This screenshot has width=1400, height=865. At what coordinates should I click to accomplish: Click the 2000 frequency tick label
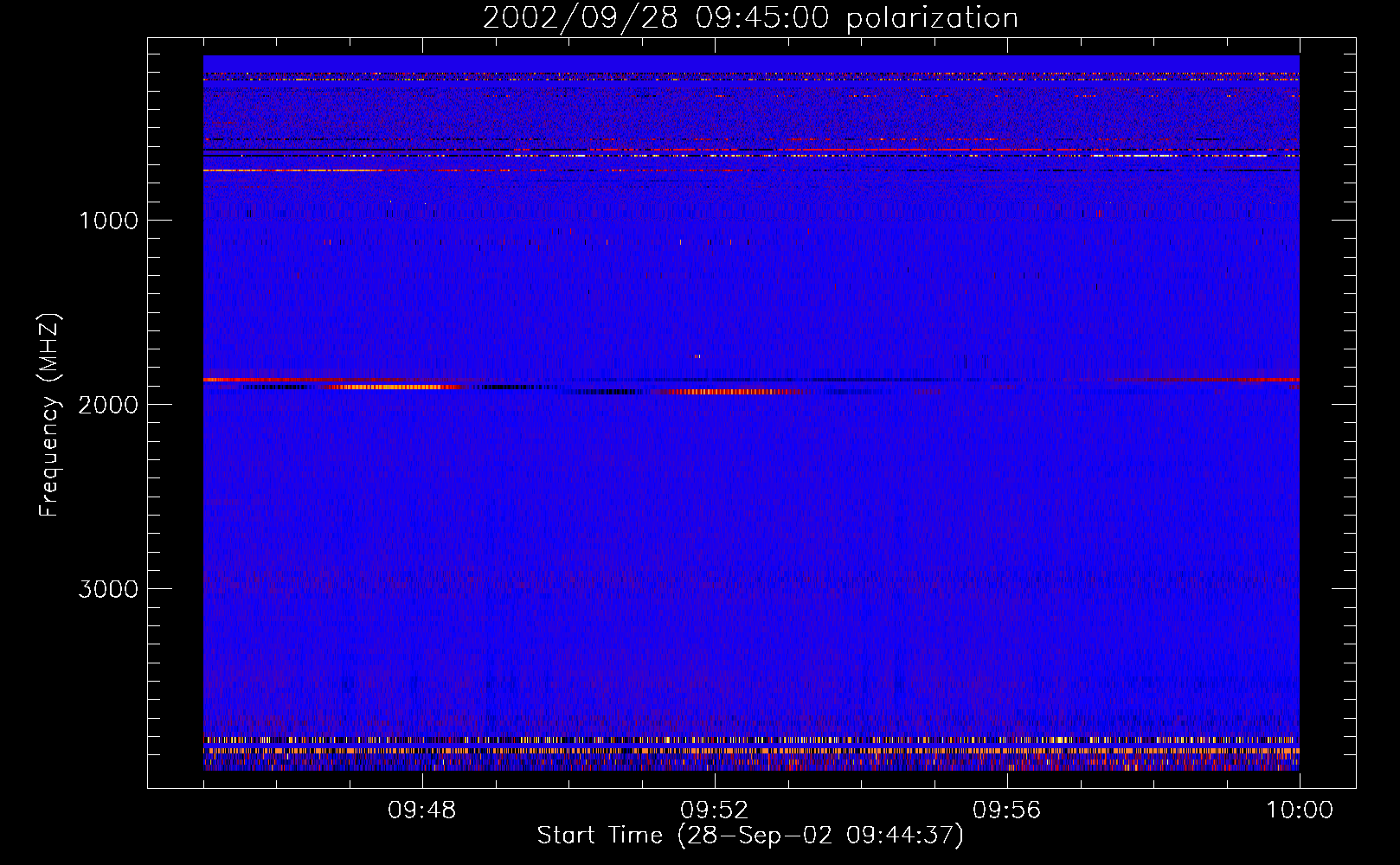click(108, 405)
